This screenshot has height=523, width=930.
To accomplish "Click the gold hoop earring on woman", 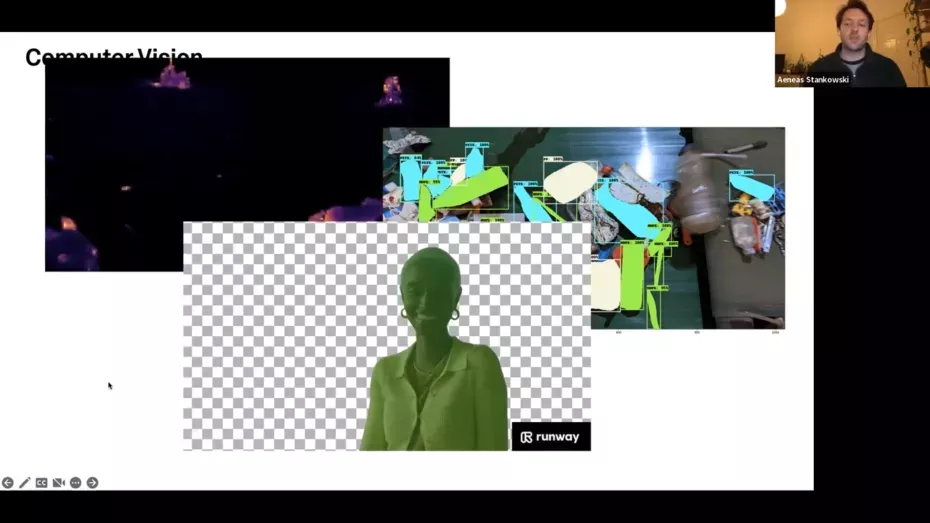I will (454, 314).
